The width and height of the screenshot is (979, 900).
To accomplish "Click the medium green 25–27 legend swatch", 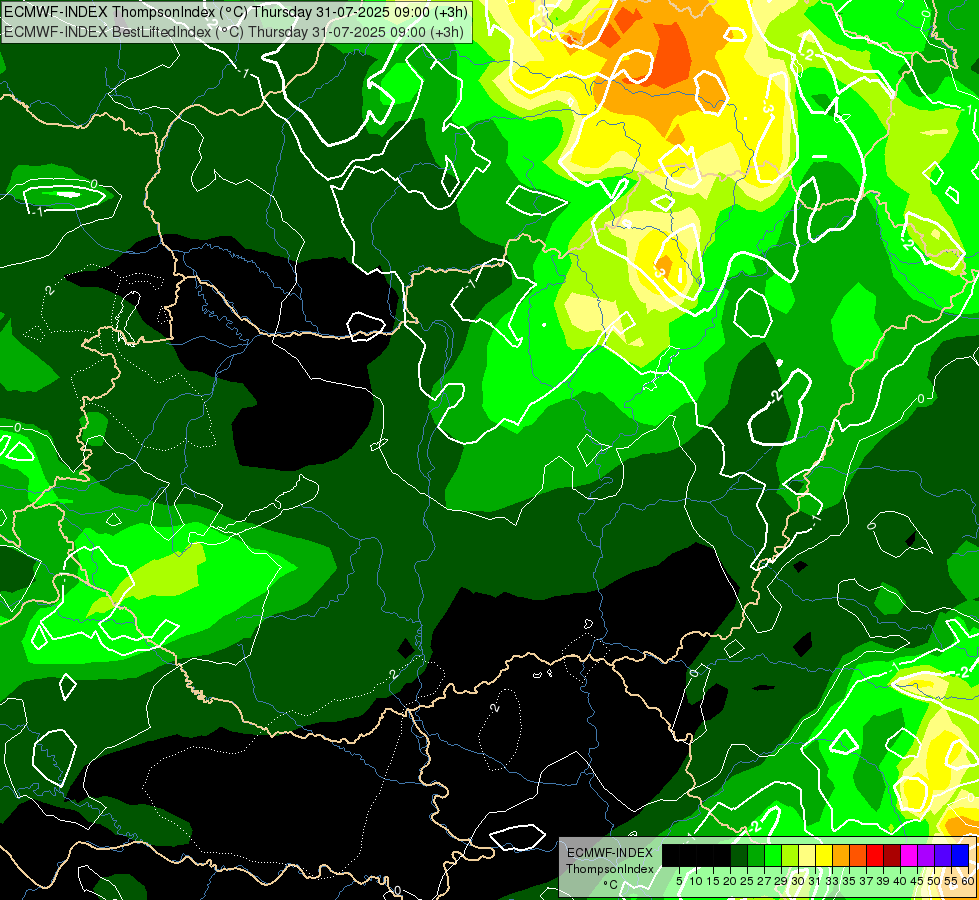I will click(x=755, y=855).
